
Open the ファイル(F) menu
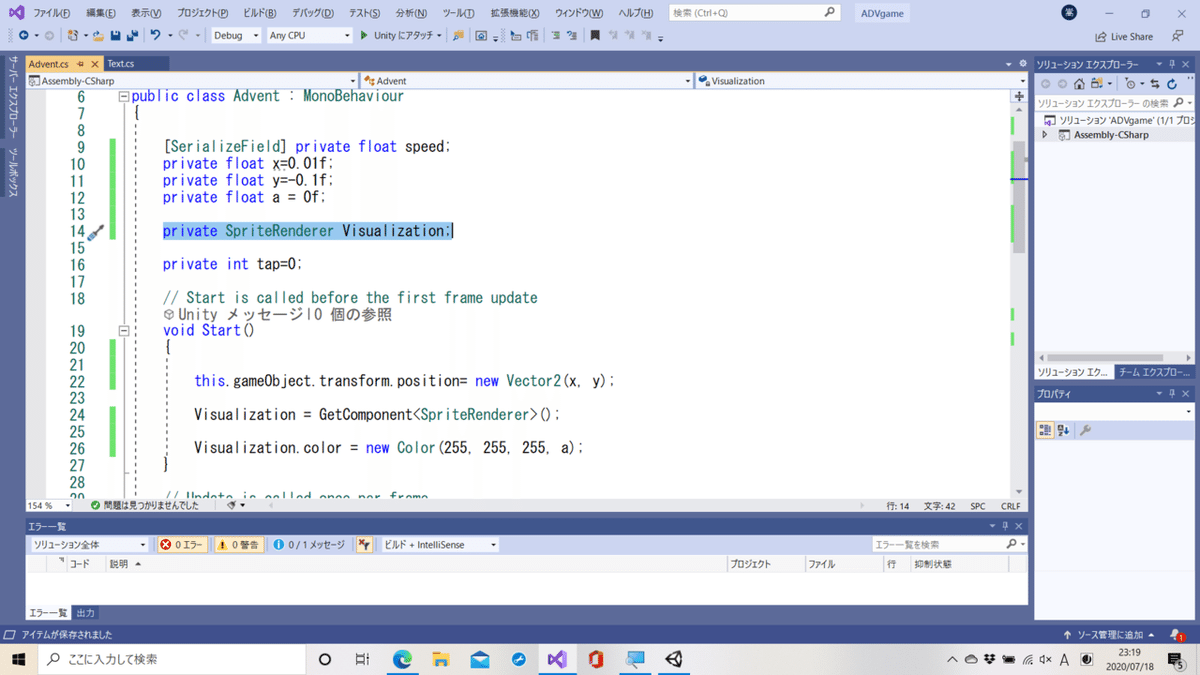pos(51,13)
